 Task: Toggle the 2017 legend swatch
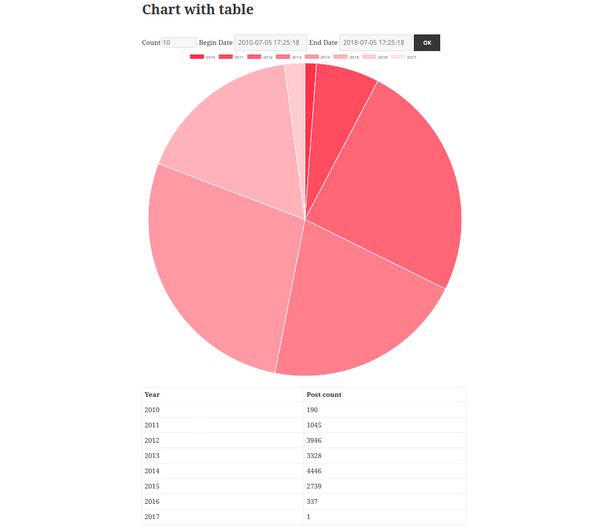tap(398, 57)
